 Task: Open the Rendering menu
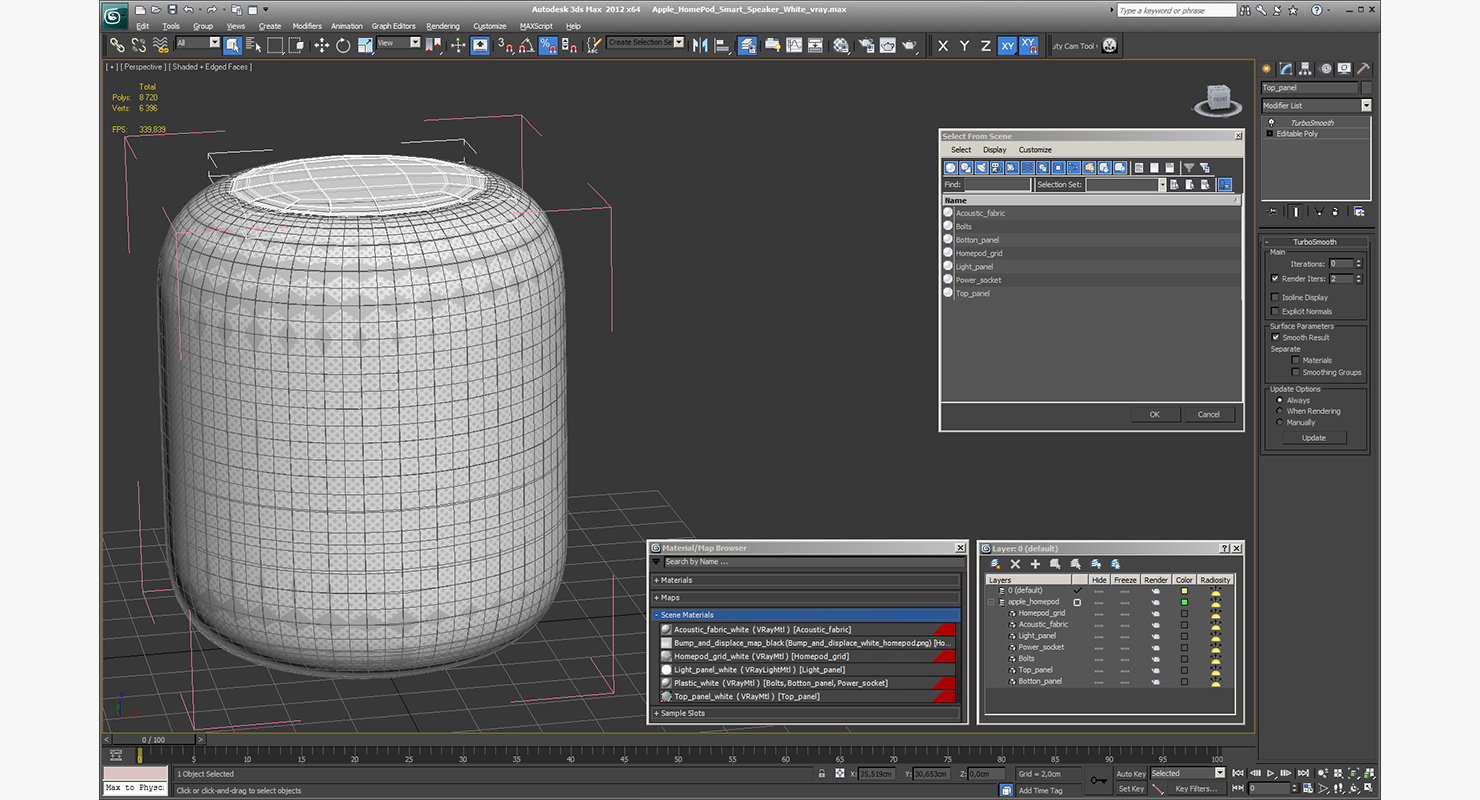pos(443,26)
